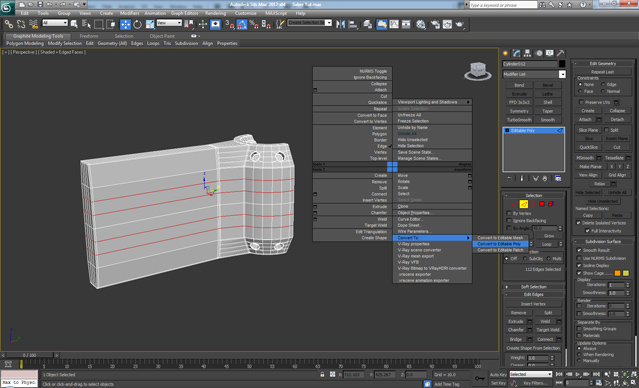Image resolution: width=639 pixels, height=388 pixels.
Task: Click the Select by Name icon
Action: (86, 24)
